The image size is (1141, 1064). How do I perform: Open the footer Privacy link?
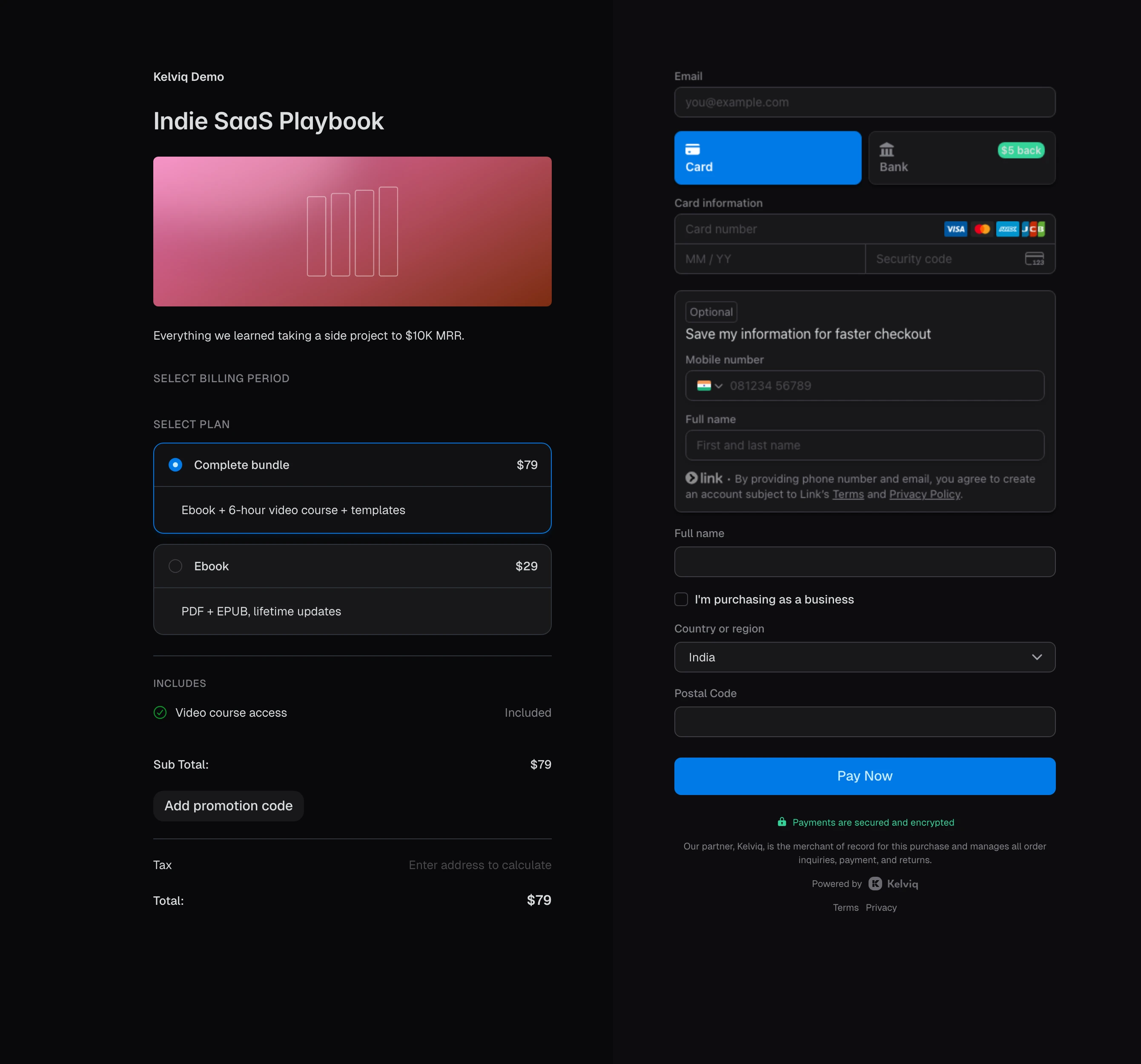881,907
